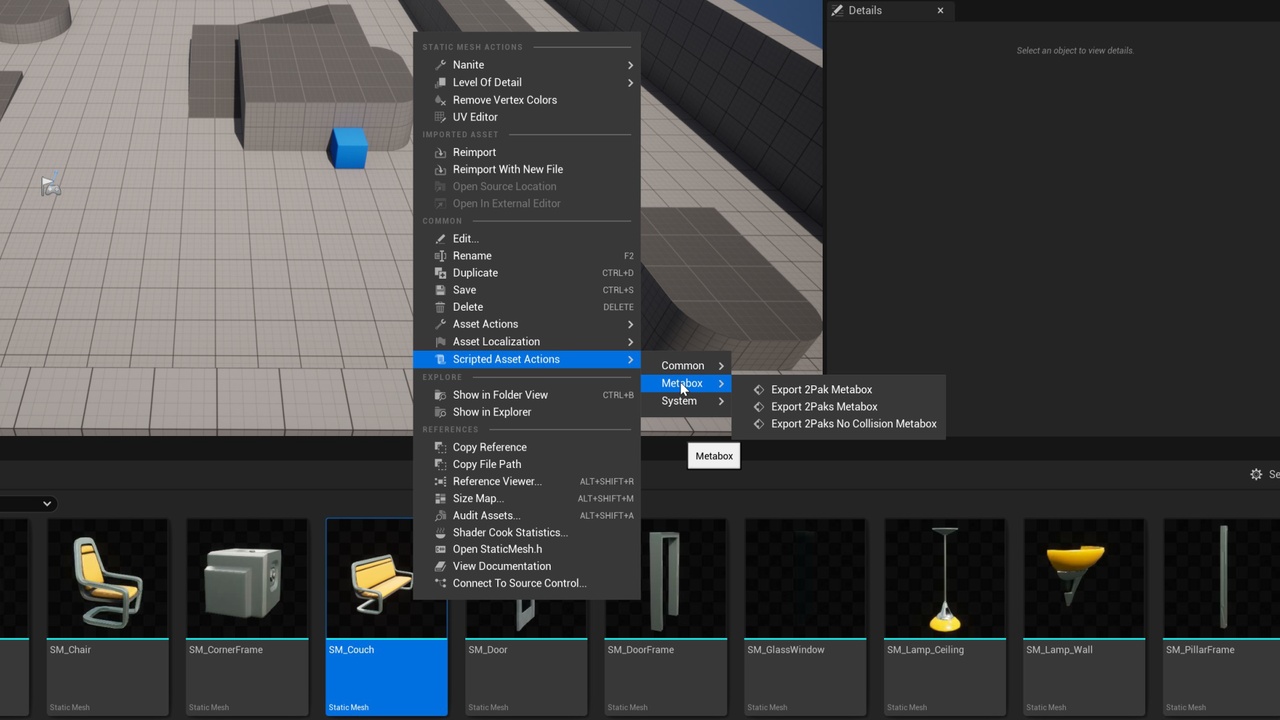This screenshot has height=720, width=1280.
Task: Click the Save disk icon
Action: 440,290
